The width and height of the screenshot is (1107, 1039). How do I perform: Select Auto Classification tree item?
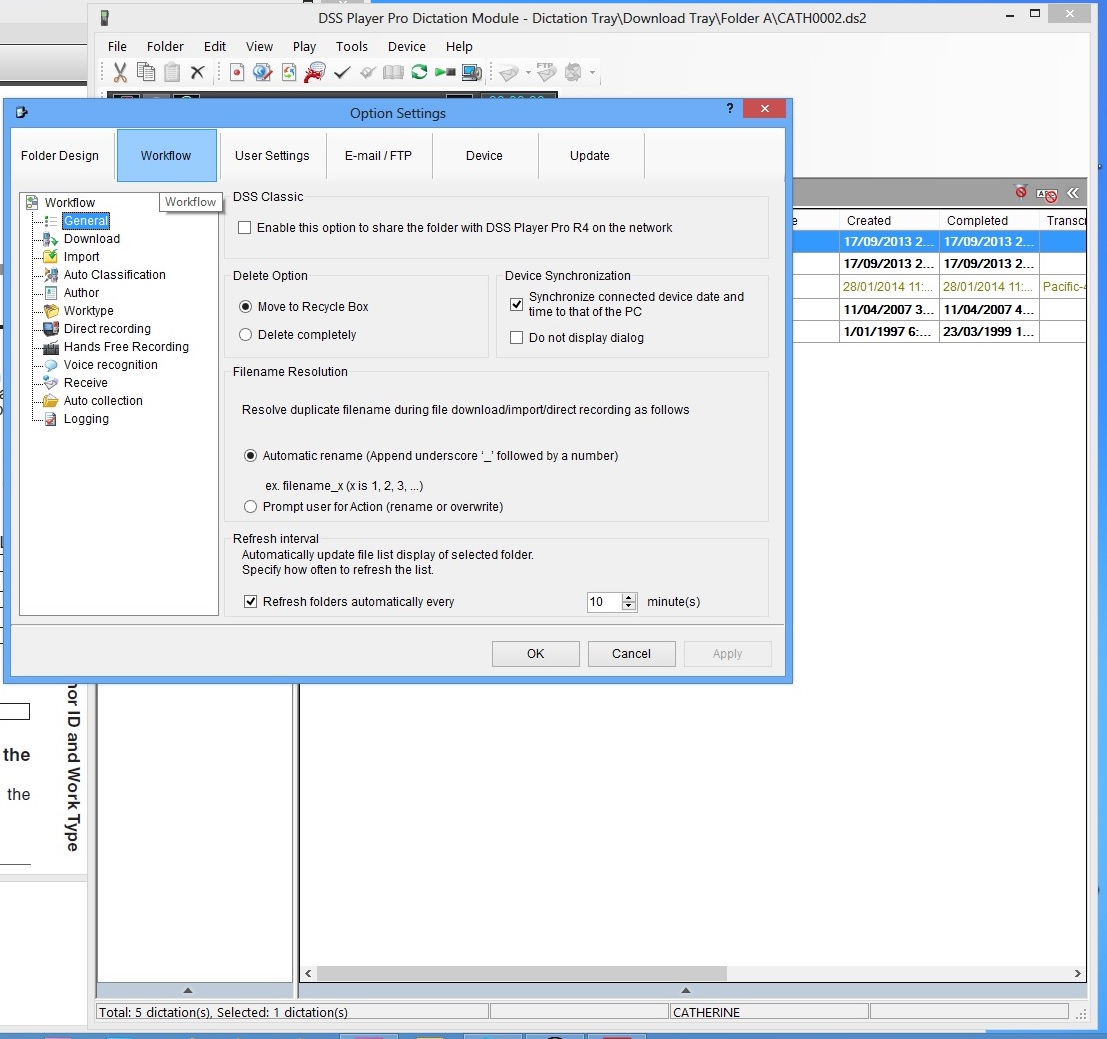click(114, 275)
